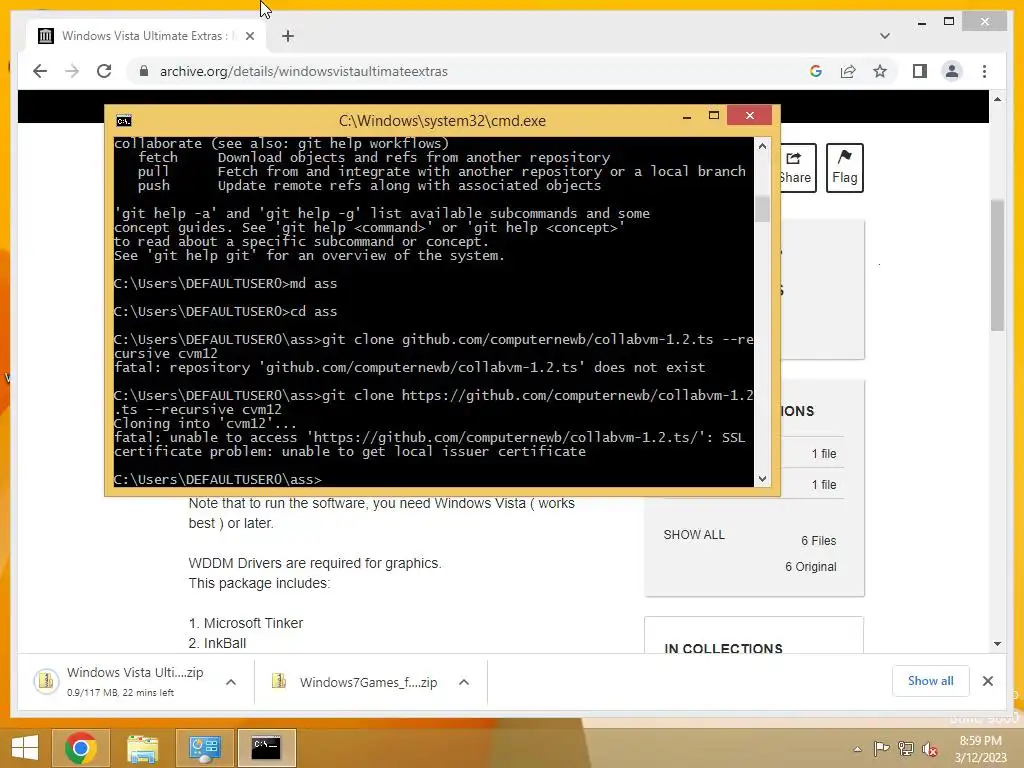Viewport: 1024px width, 768px height.
Task: Select the Windows Vista Ultimate Extras tab
Action: (x=146, y=36)
